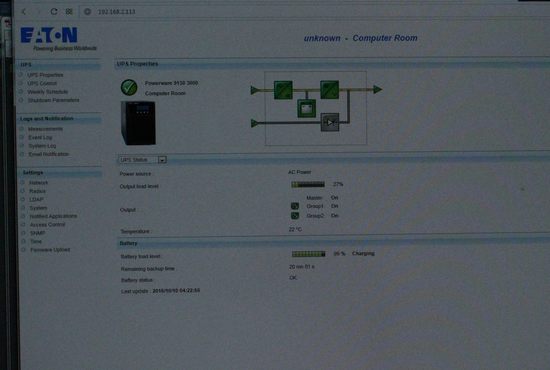Select Email Notification in the sidebar
This screenshot has width=550, height=370.
coord(48,154)
